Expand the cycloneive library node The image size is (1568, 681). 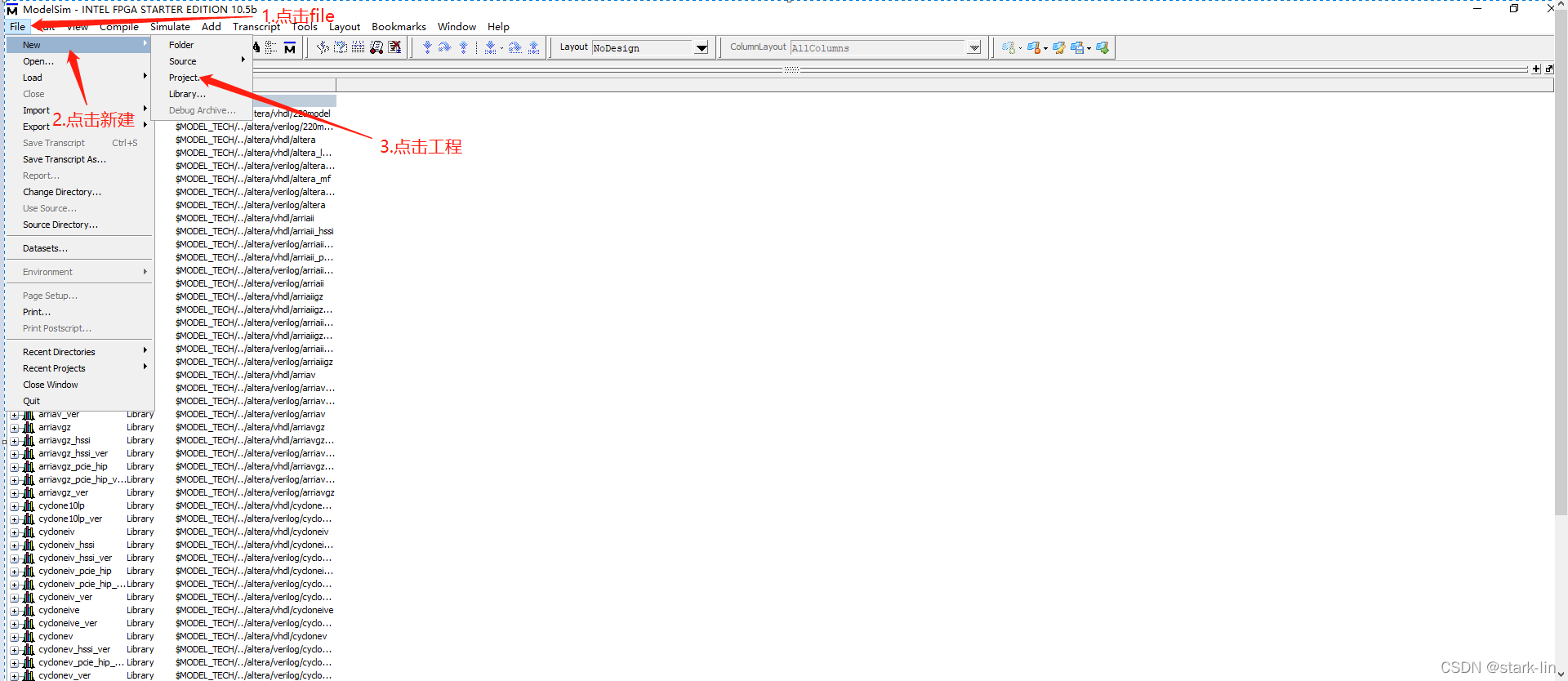(14, 611)
